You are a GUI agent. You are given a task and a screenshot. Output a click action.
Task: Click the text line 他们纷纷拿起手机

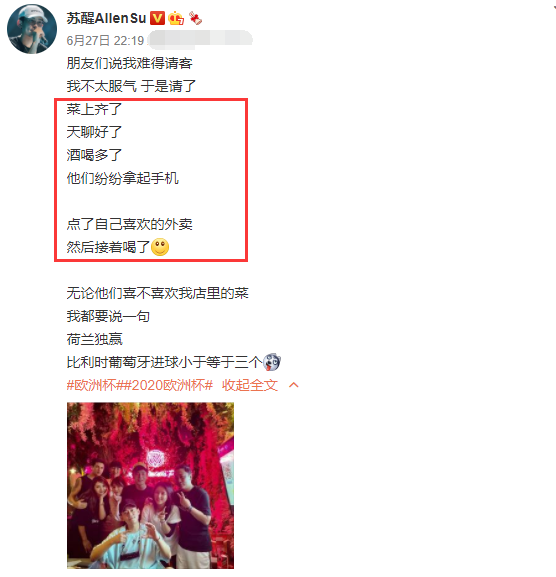tap(123, 178)
